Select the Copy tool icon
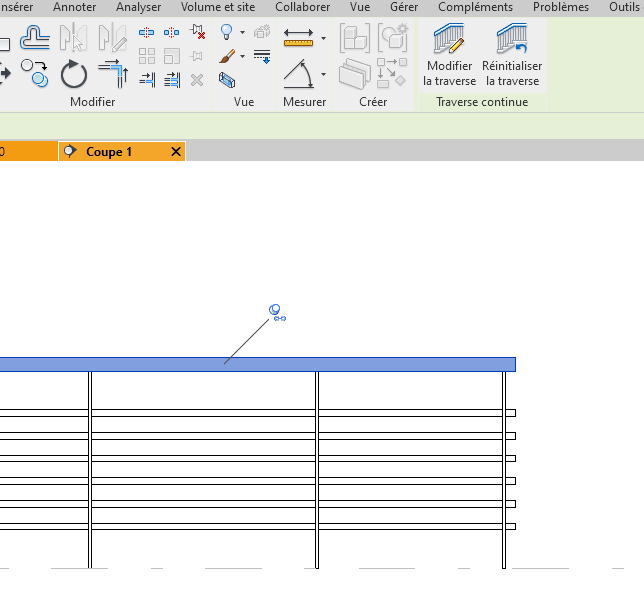Image resolution: width=644 pixels, height=611 pixels. 35,72
